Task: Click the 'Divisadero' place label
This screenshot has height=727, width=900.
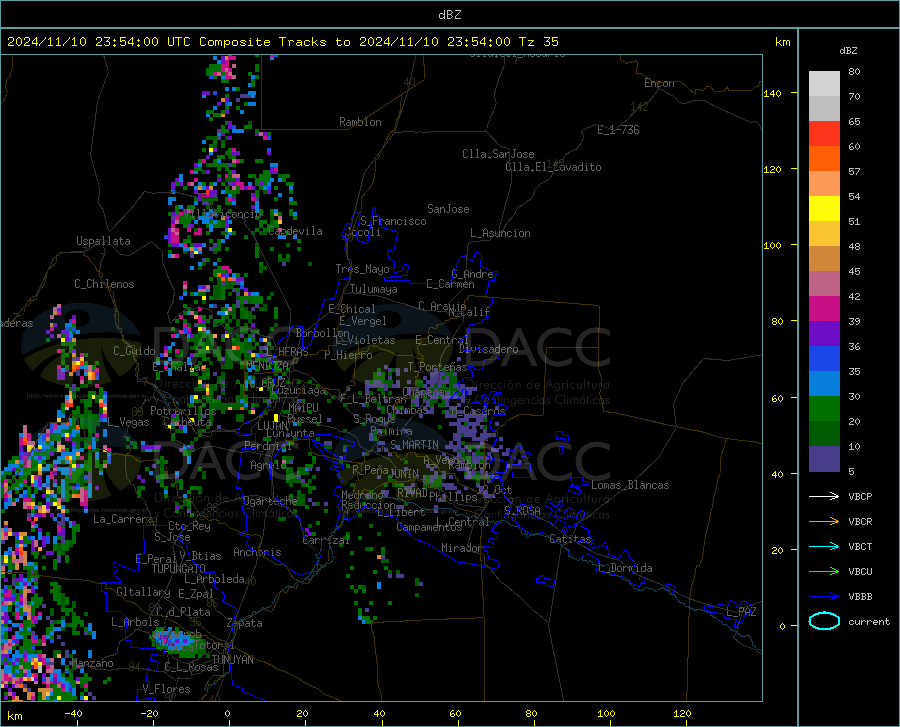Action: click(x=488, y=349)
